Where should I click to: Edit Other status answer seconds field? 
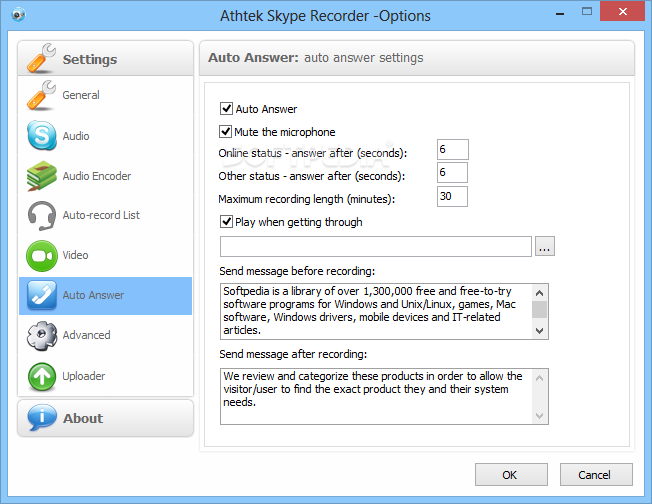pos(452,173)
